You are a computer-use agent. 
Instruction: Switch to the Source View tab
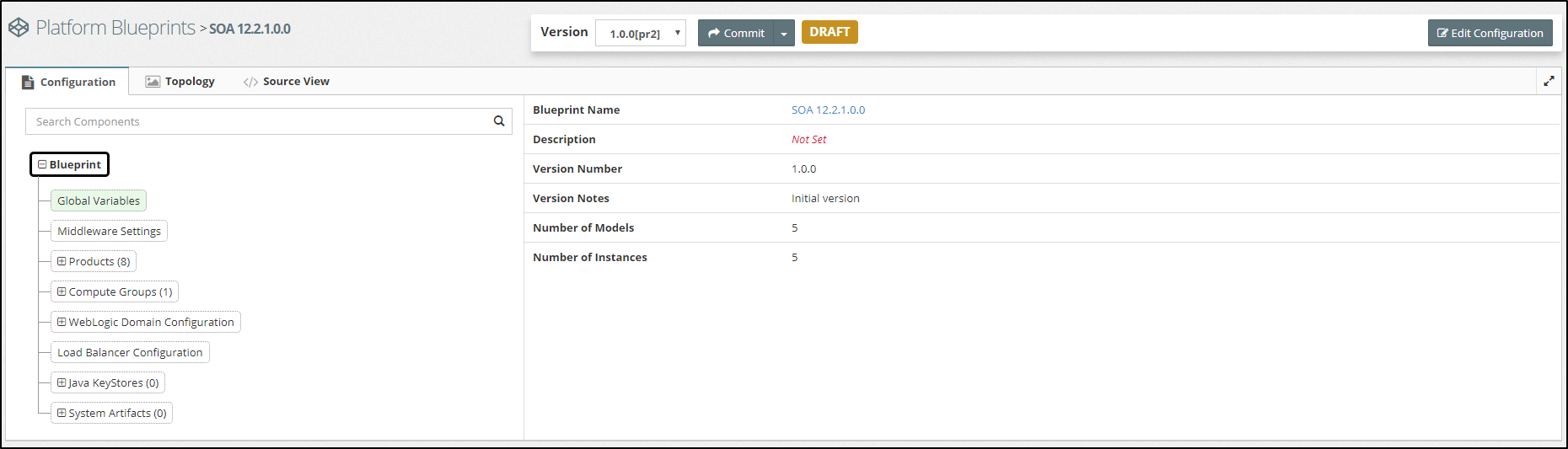click(287, 82)
